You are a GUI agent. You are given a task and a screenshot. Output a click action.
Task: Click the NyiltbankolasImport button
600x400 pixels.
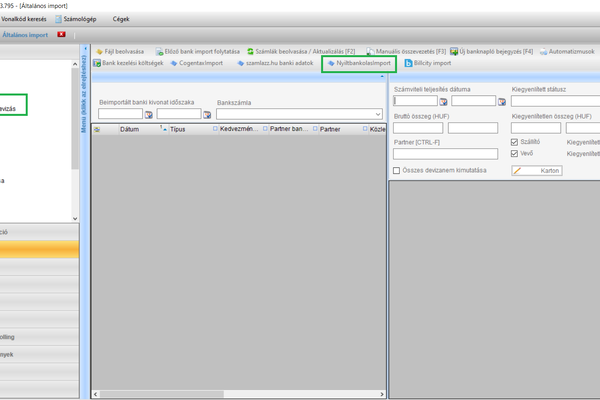359,64
